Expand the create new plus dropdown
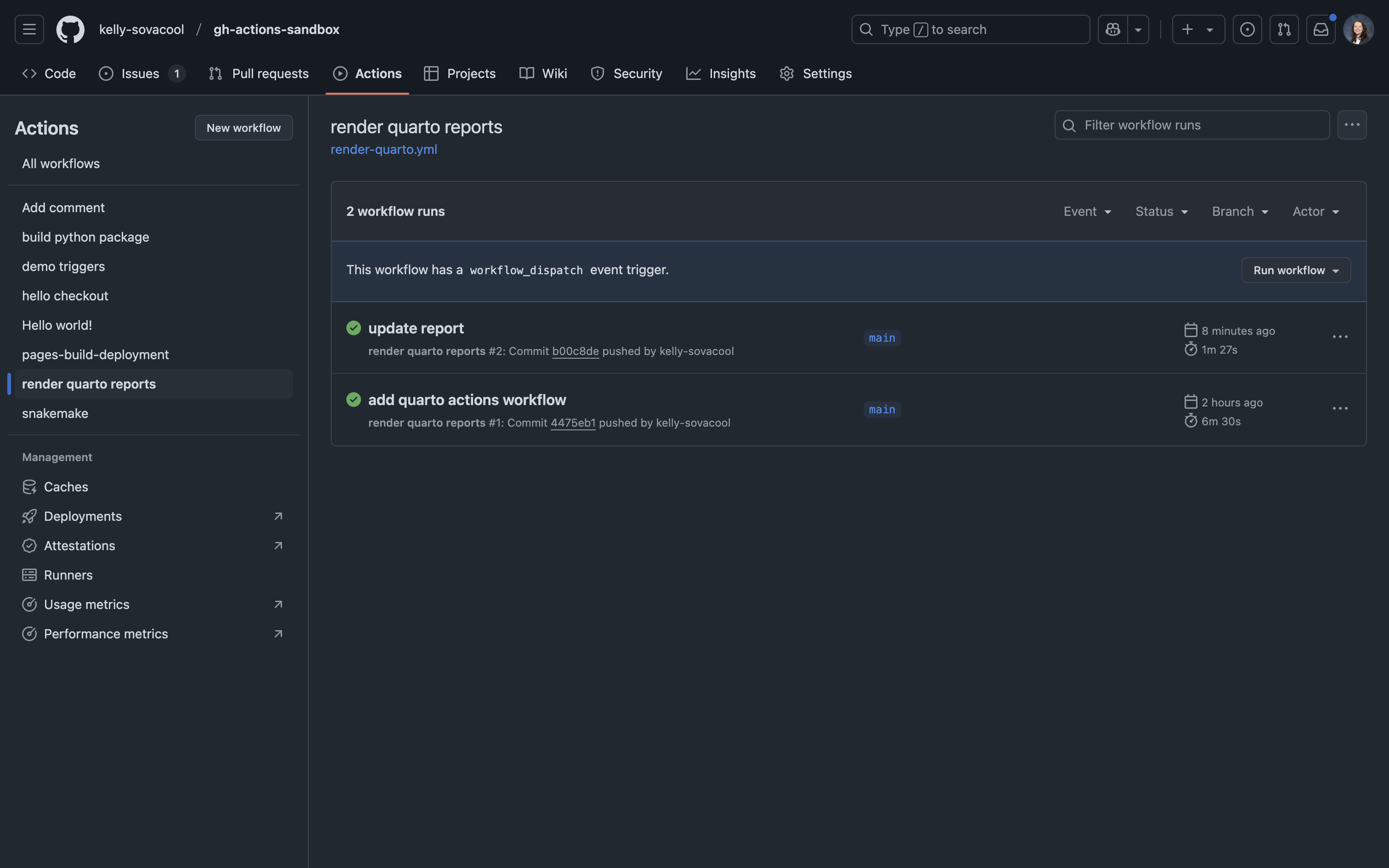 point(1198,29)
